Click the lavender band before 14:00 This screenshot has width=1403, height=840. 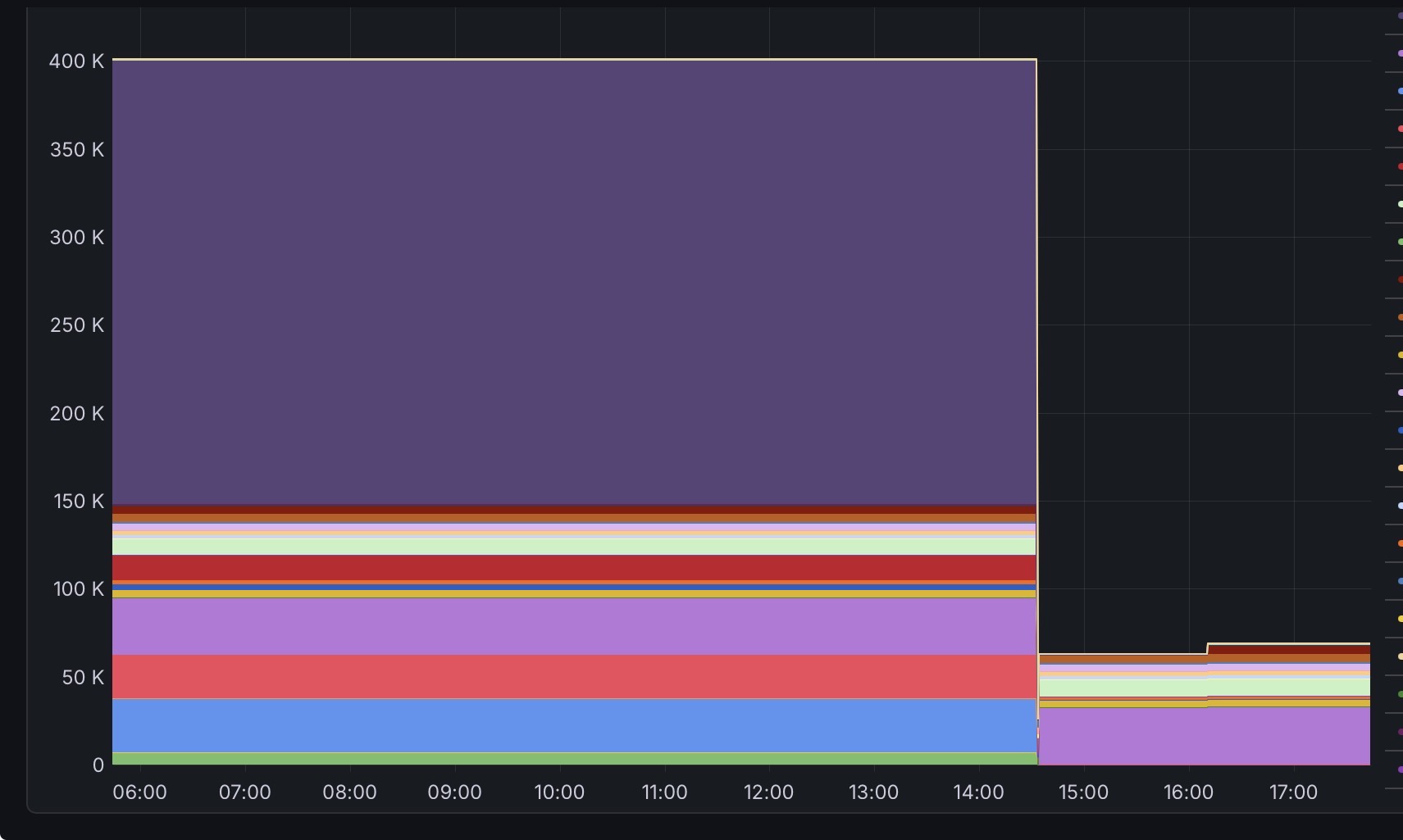pyautogui.click(x=574, y=626)
